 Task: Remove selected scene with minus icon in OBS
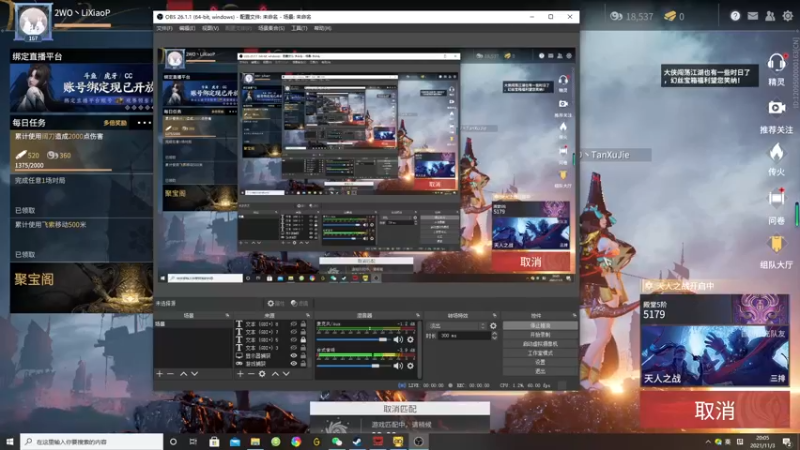click(x=170, y=374)
